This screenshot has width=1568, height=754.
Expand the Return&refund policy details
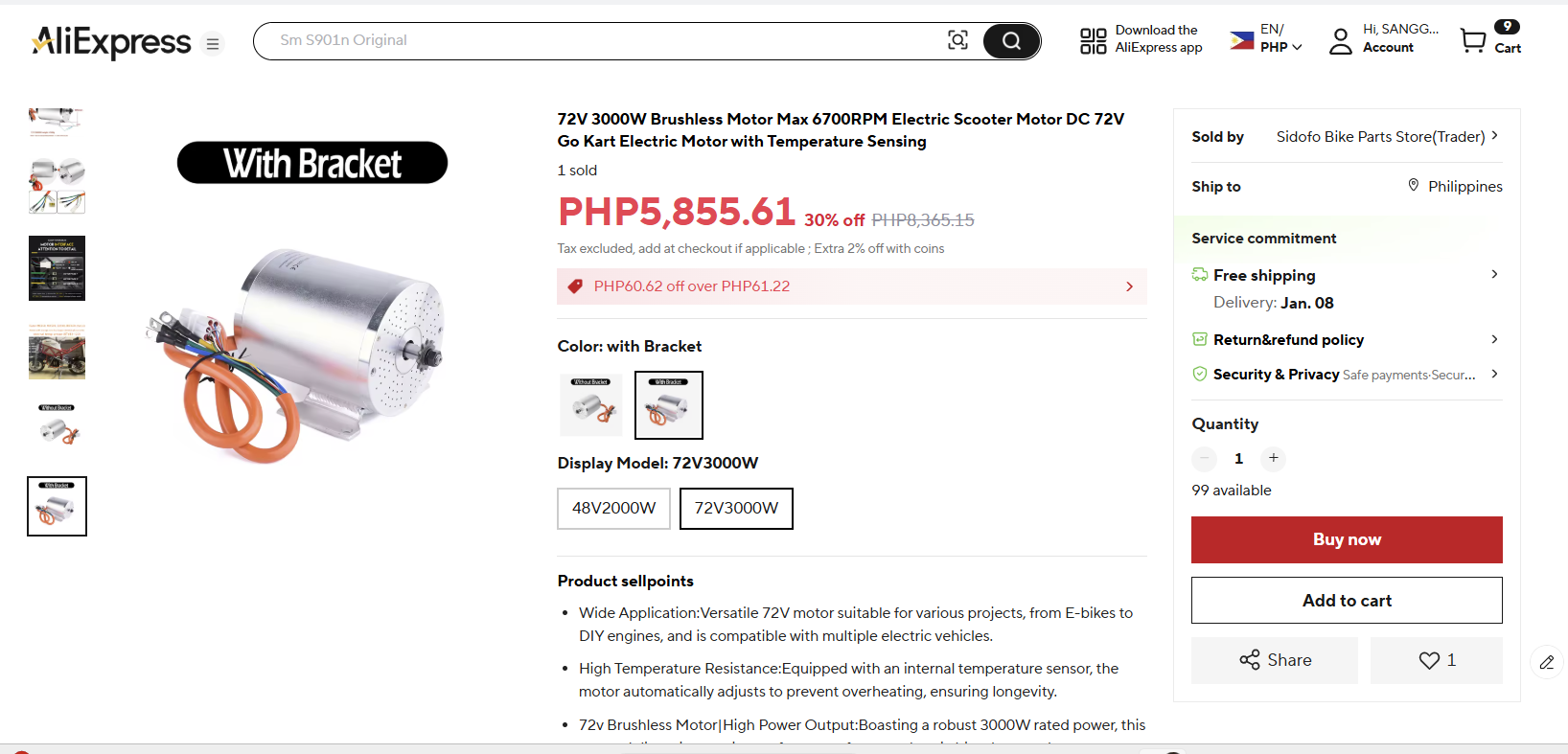[1493, 339]
